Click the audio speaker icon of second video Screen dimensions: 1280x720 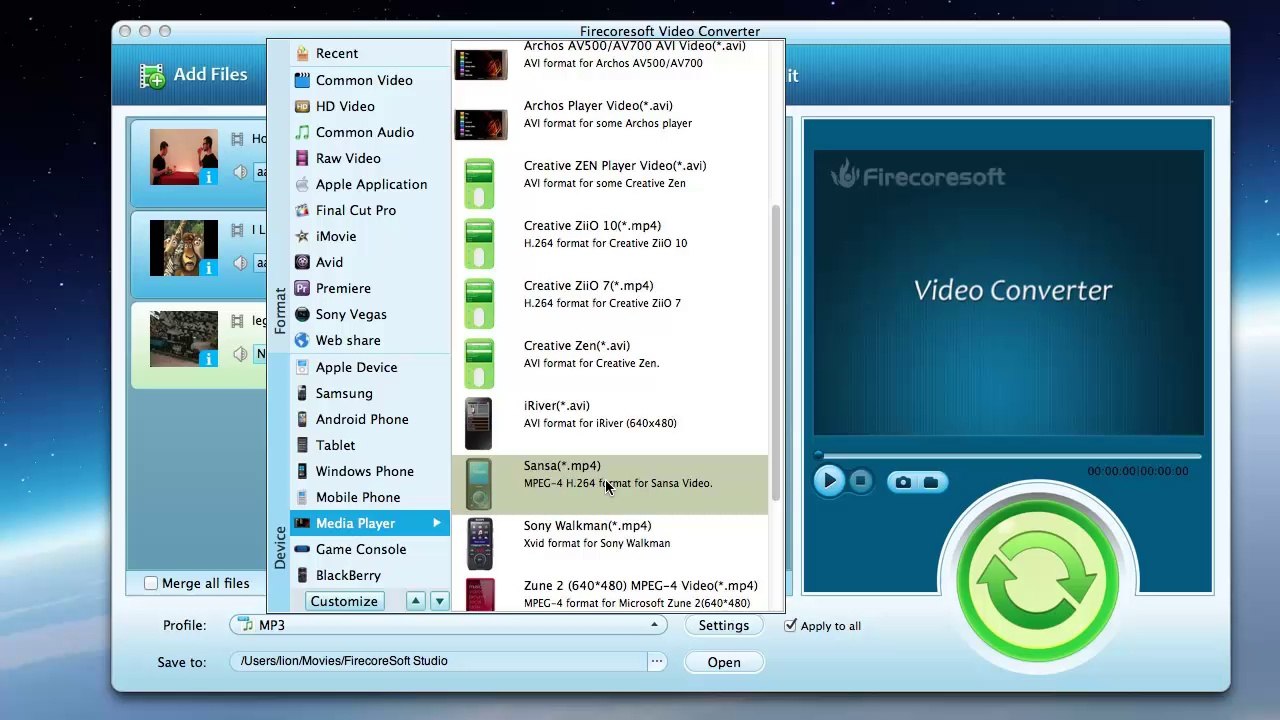(240, 263)
